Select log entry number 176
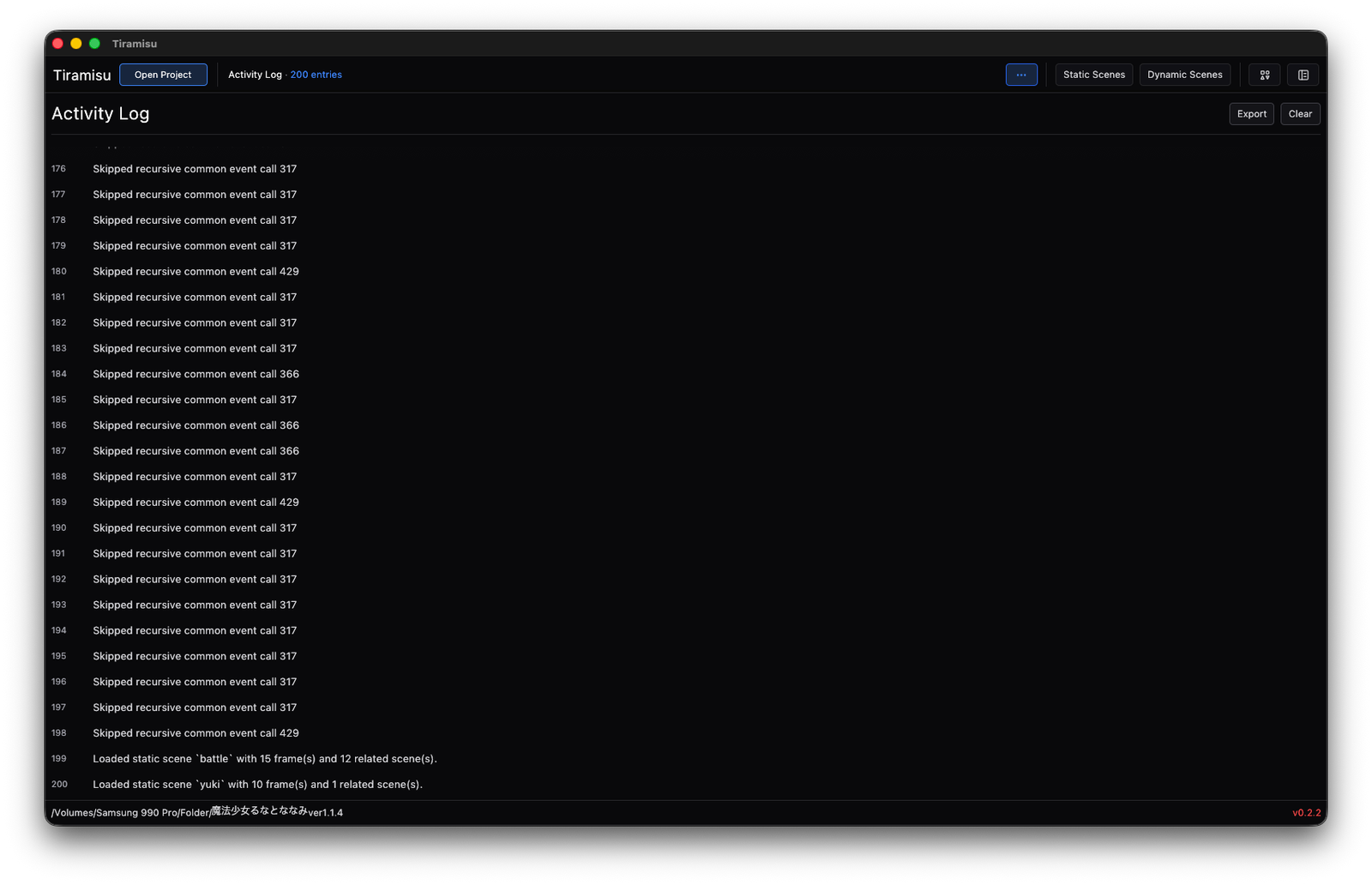 click(x=686, y=169)
